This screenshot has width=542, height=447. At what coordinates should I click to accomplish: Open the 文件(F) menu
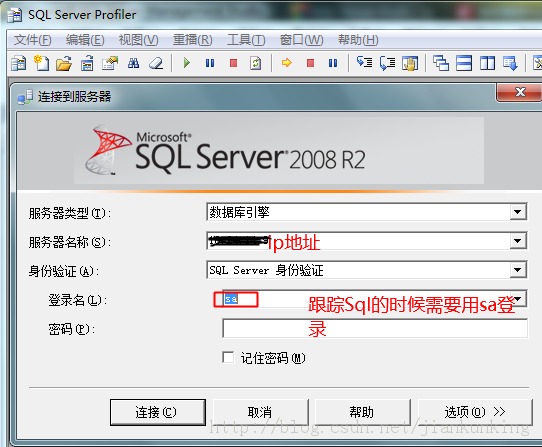pos(32,40)
